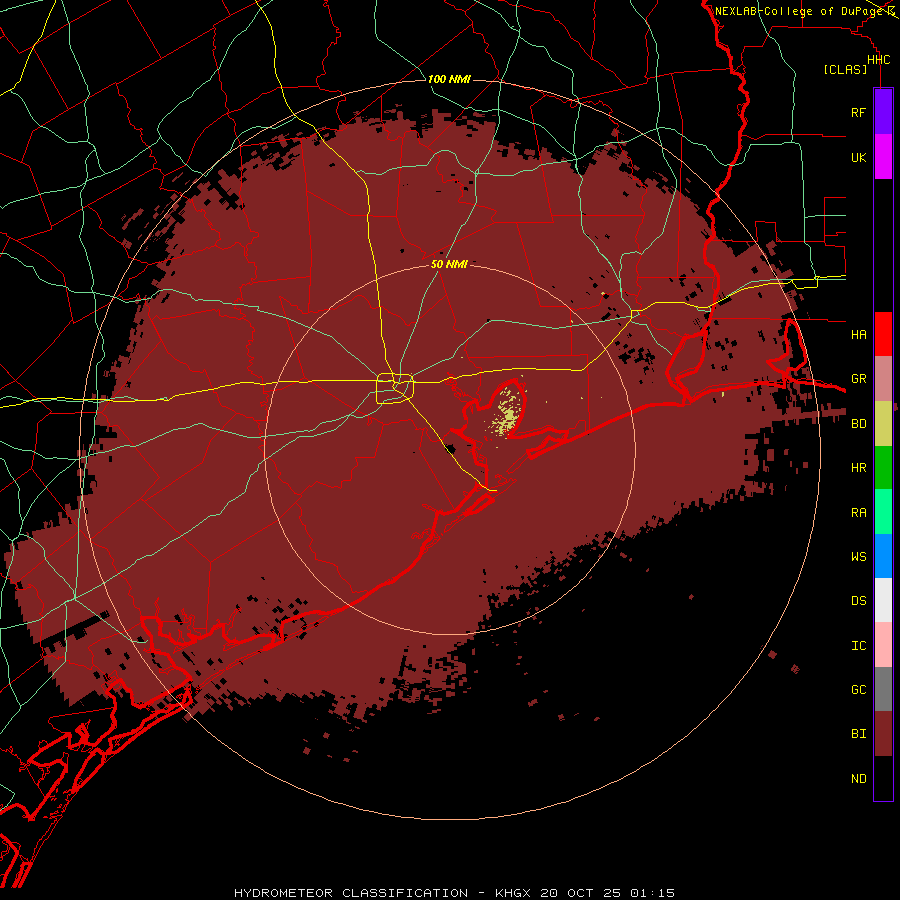This screenshot has height=900, width=900.
Task: Select the GR color swatch in legend
Action: (x=883, y=379)
